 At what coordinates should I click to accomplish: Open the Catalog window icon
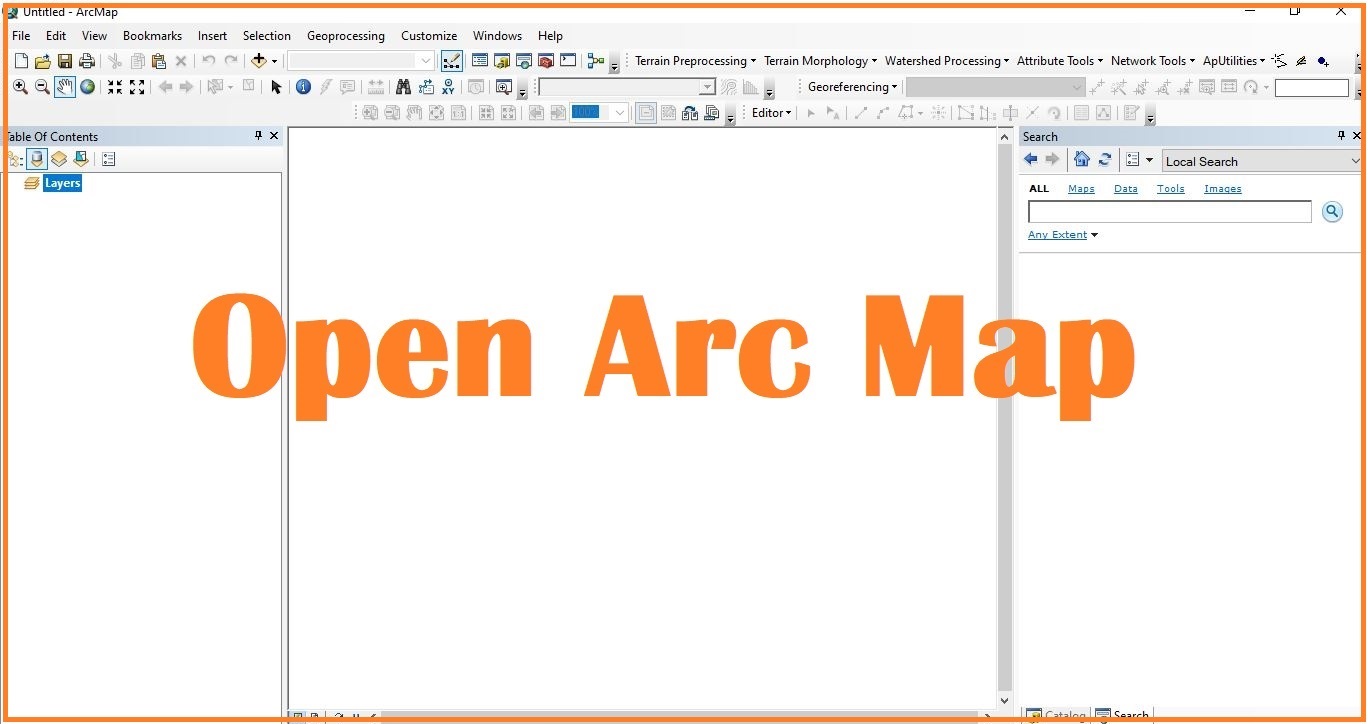502,61
